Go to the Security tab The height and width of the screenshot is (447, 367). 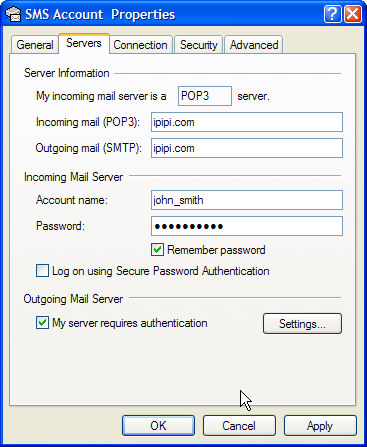click(x=199, y=45)
